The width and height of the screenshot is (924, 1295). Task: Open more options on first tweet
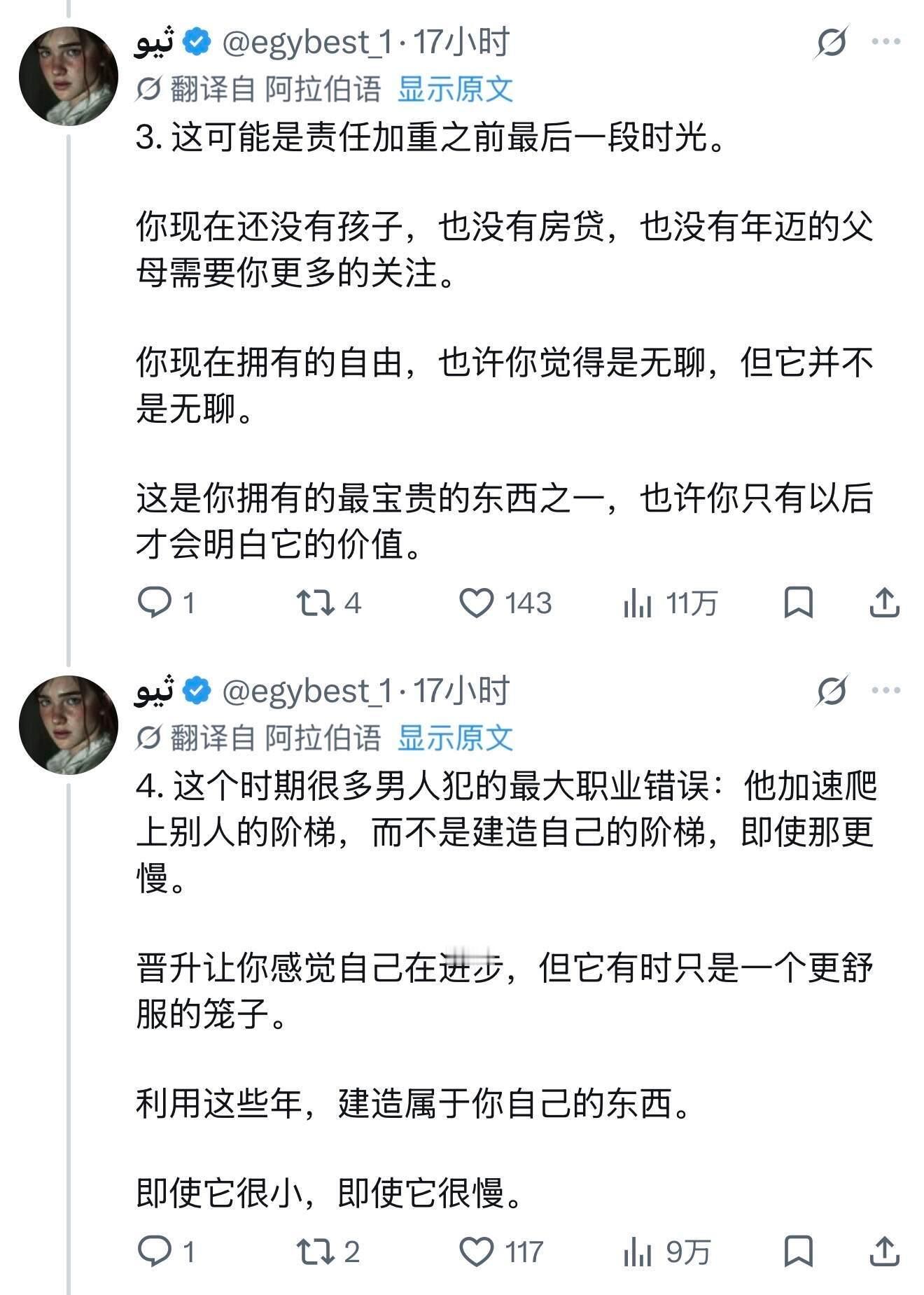point(886,42)
